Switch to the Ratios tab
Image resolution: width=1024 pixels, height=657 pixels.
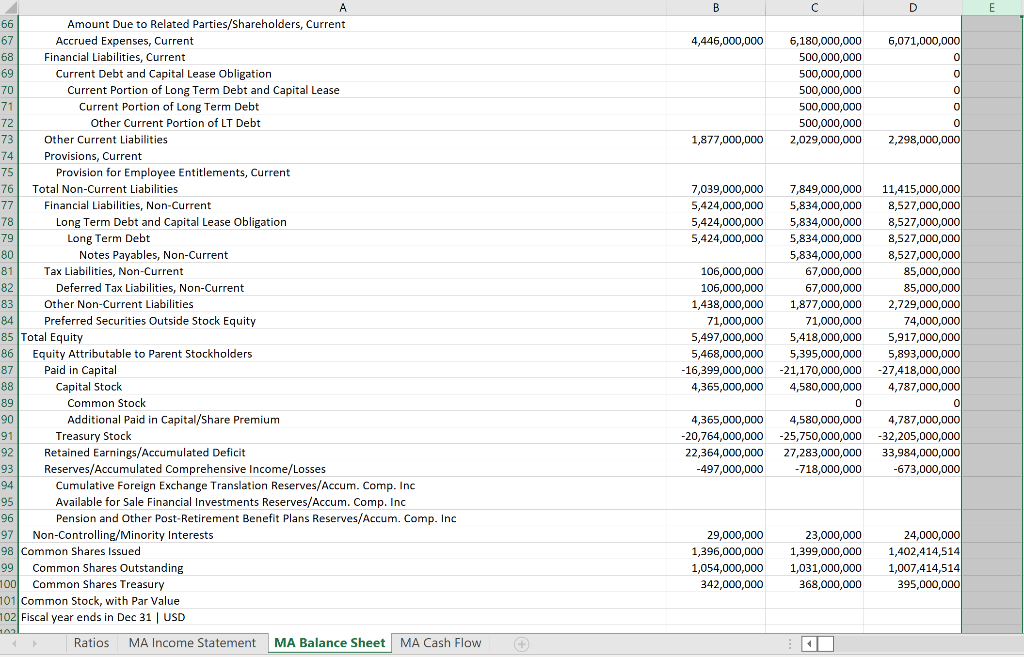91,643
